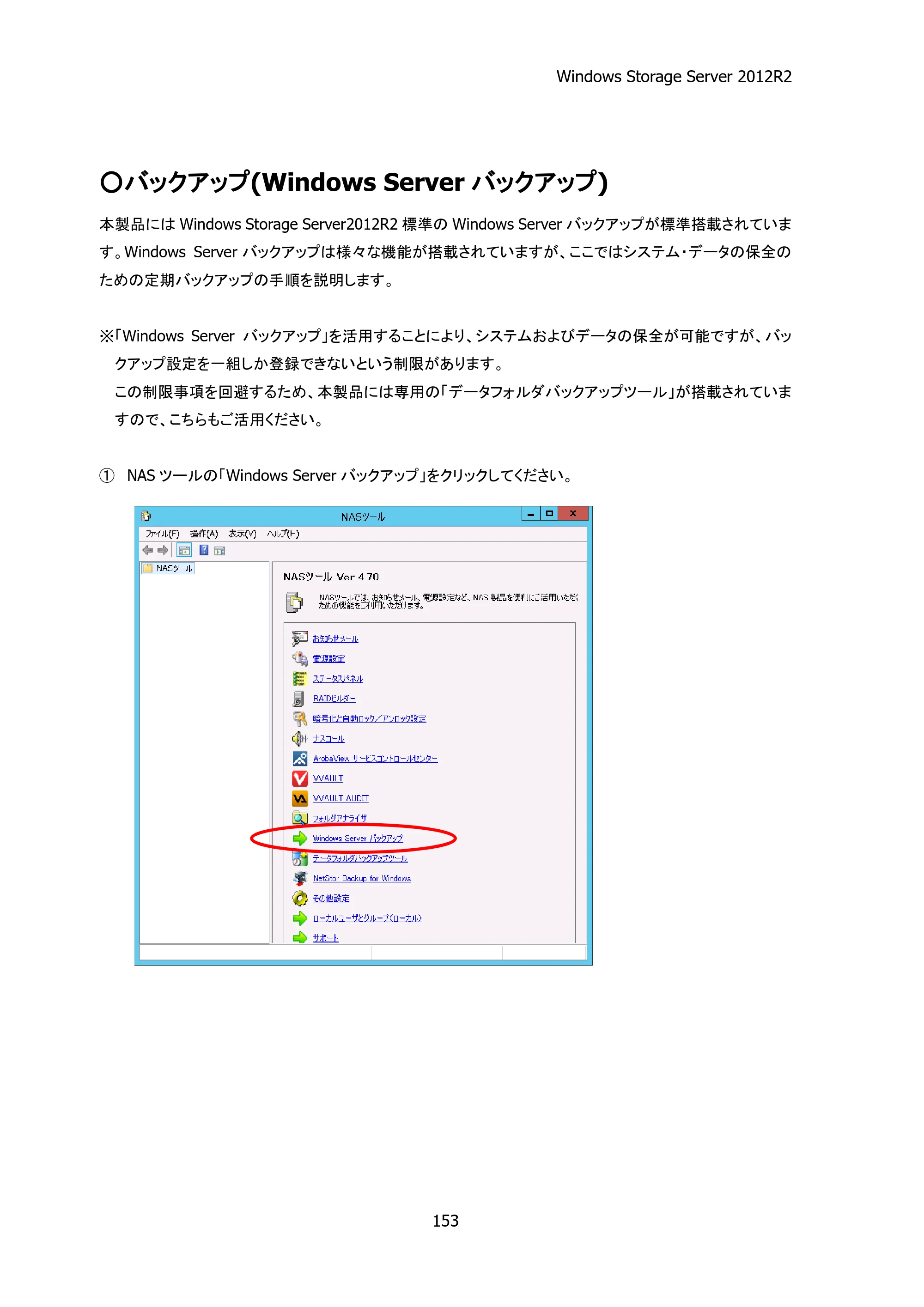This screenshot has height=1307, width=924.
Task: Open the ヘルプ(H) menu
Action: click(283, 534)
